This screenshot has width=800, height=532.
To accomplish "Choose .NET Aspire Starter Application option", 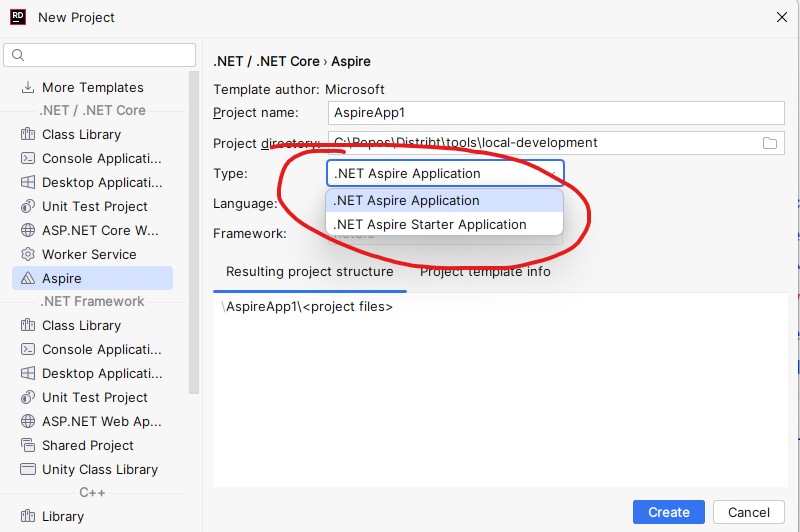I will pos(444,224).
